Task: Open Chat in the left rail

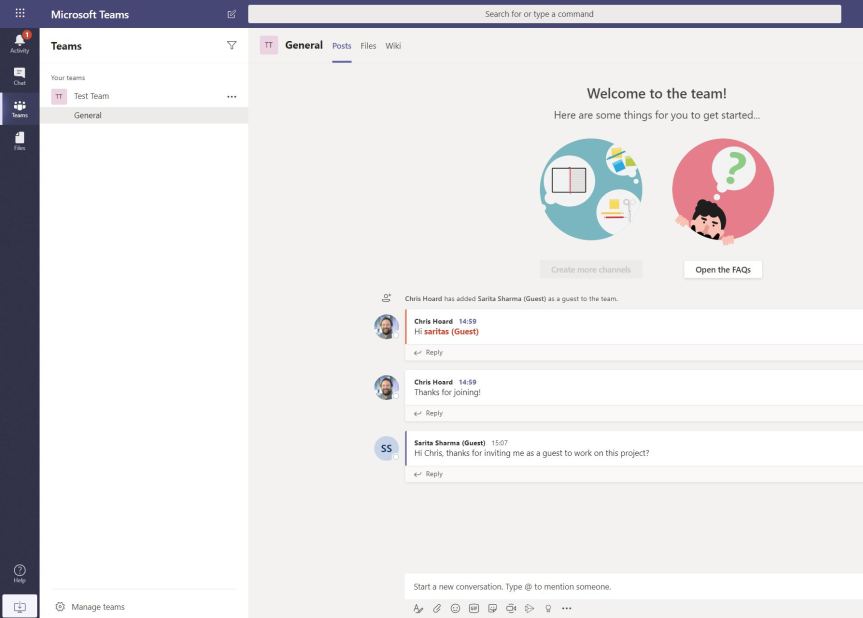Action: [x=19, y=76]
